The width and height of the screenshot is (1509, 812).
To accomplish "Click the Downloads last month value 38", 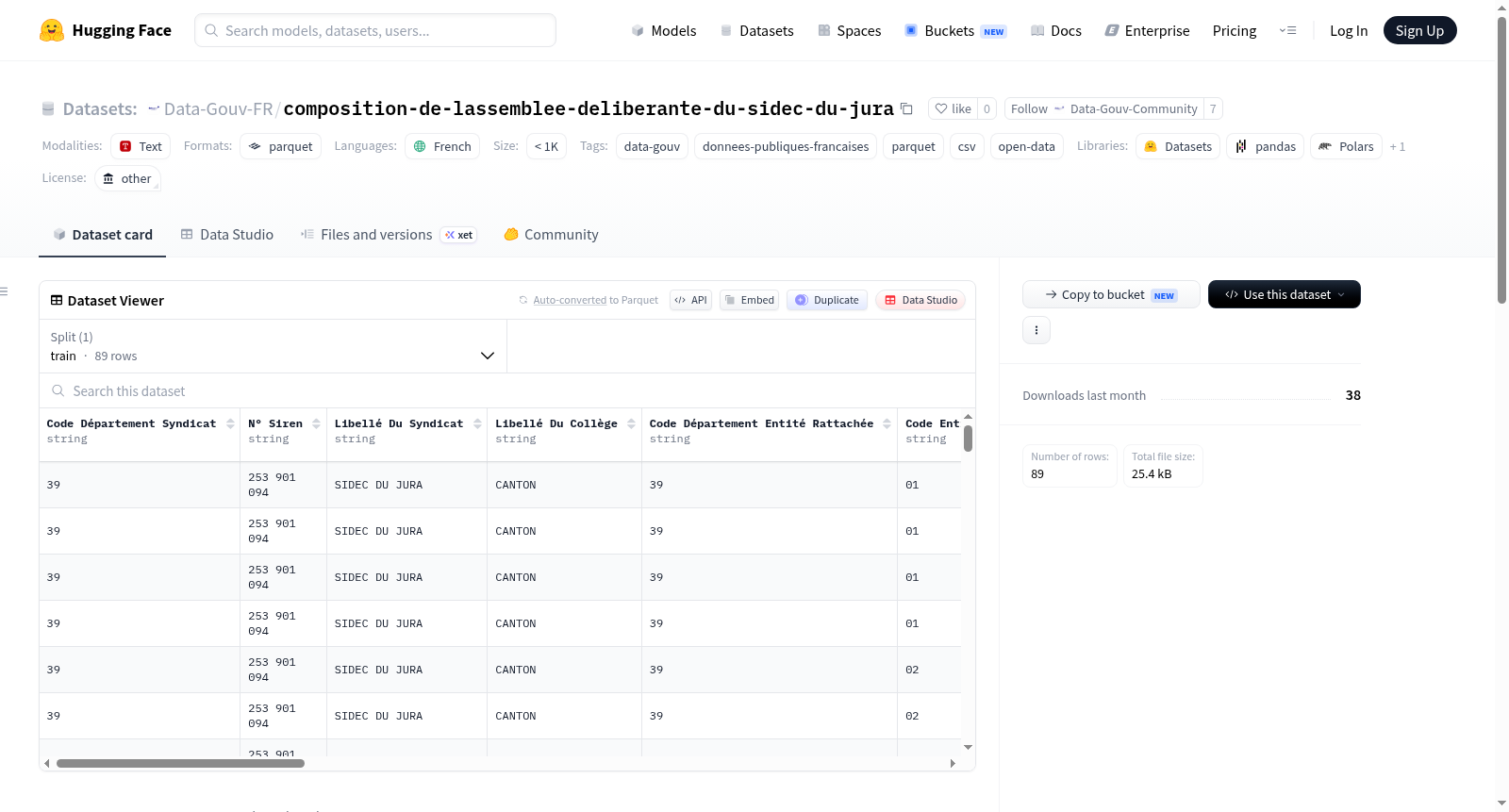I will click(x=1352, y=395).
